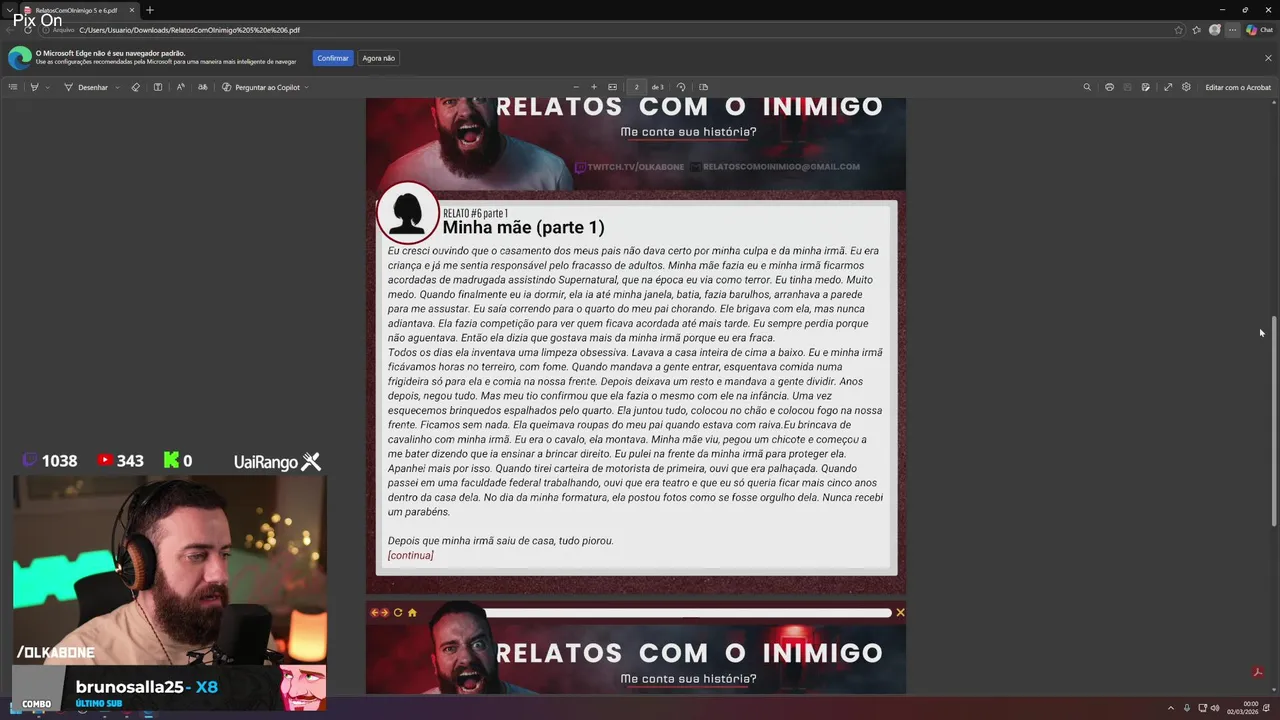Close the default browser notification bar
Image resolution: width=1280 pixels, height=720 pixels.
pos(1269,58)
